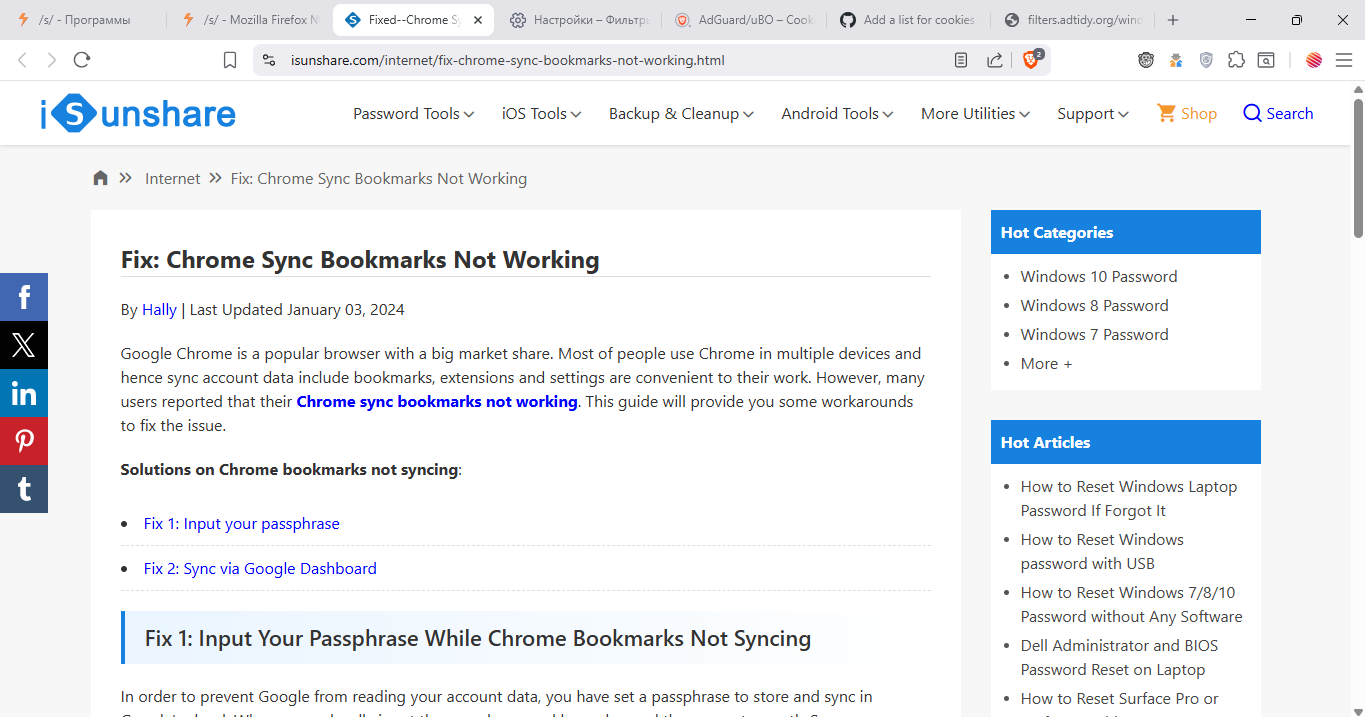Switch to the /s/ - Программы tab
The image size is (1365, 717).
coord(84,20)
